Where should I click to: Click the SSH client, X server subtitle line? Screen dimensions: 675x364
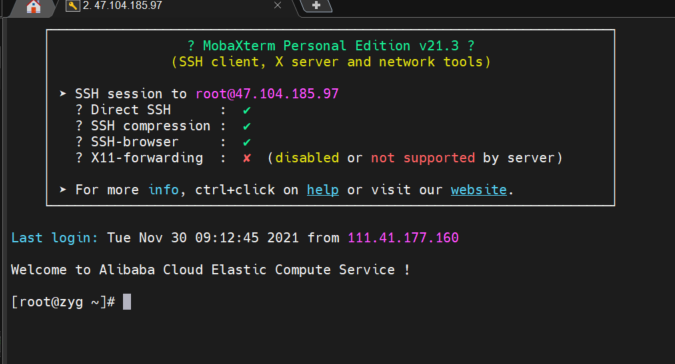point(331,62)
